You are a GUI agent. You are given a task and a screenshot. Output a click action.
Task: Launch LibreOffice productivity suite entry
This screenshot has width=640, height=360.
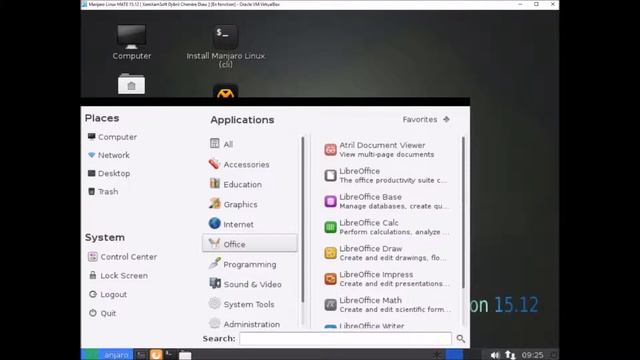click(387, 175)
